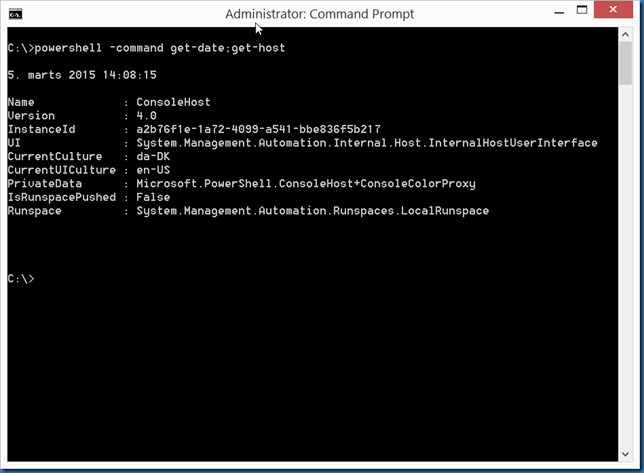The width and height of the screenshot is (644, 473).
Task: Click the 'Administrator: Command Prompt' title text
Action: pos(321,14)
